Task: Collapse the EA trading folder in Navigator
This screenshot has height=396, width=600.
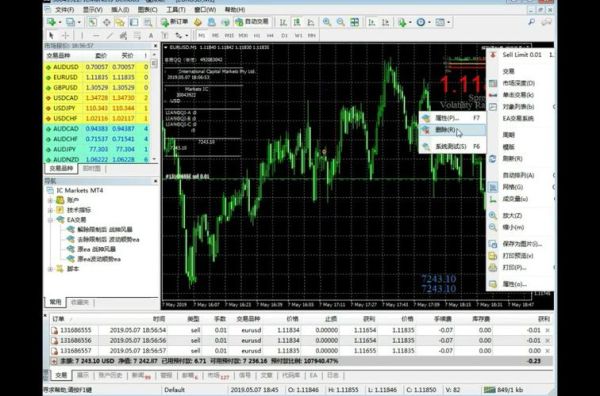Action: coord(50,220)
